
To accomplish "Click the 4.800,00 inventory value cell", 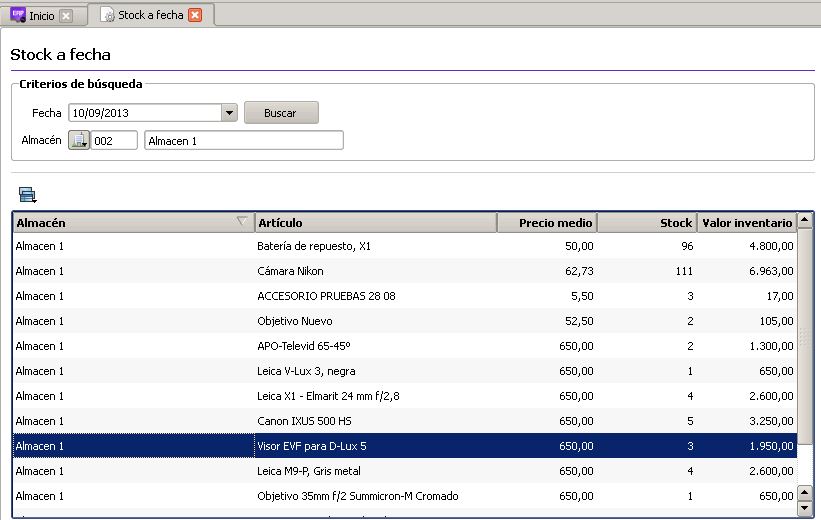I will click(x=747, y=246).
